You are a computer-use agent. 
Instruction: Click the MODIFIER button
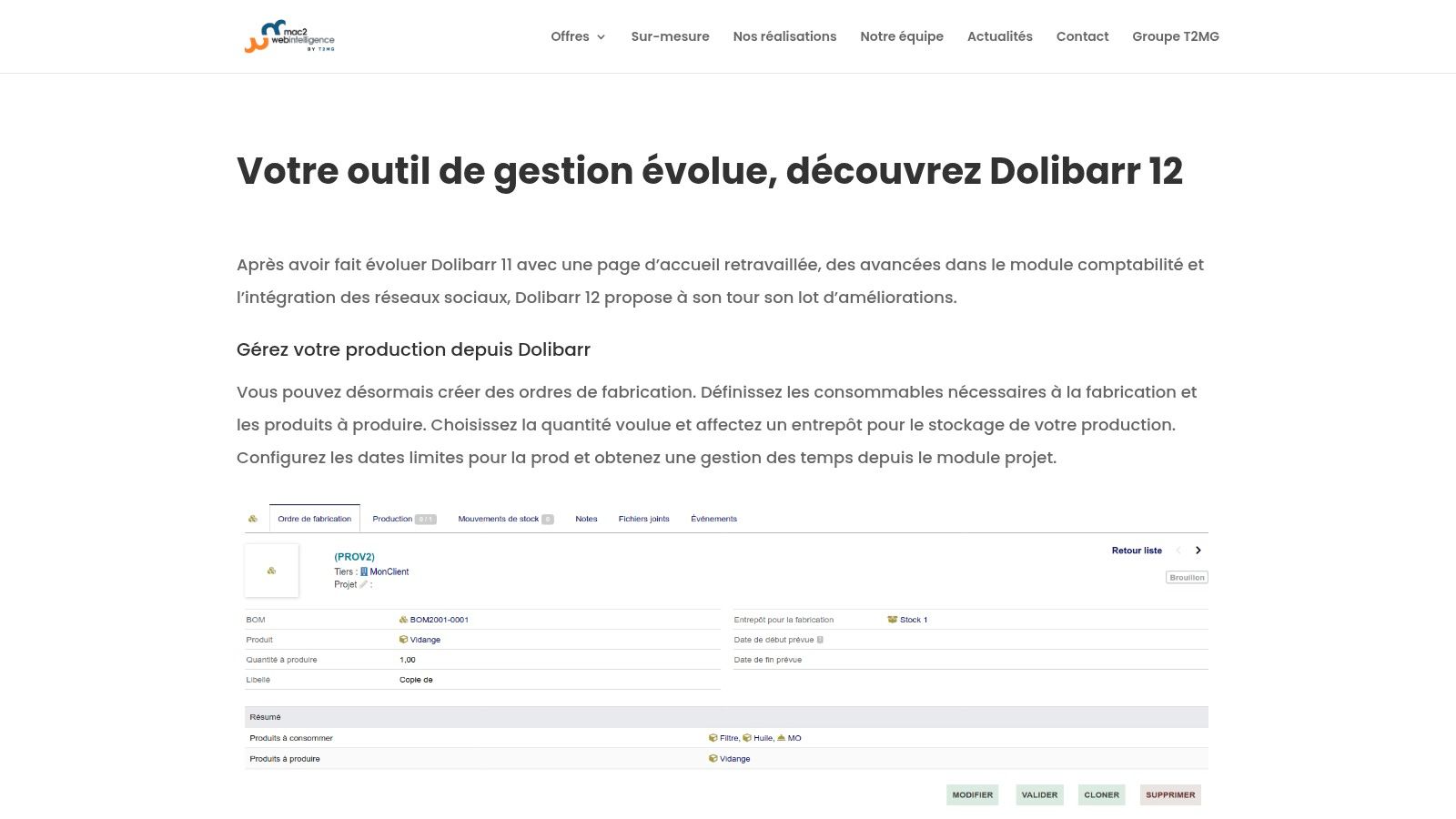972,795
